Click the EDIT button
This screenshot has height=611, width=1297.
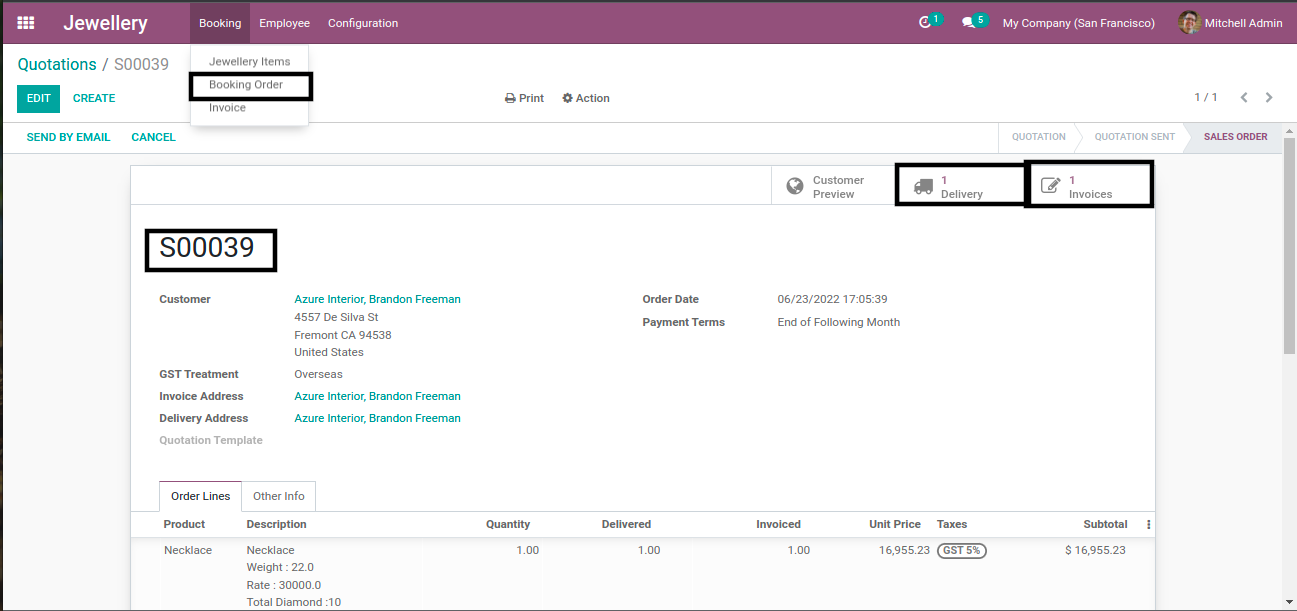pyautogui.click(x=38, y=98)
